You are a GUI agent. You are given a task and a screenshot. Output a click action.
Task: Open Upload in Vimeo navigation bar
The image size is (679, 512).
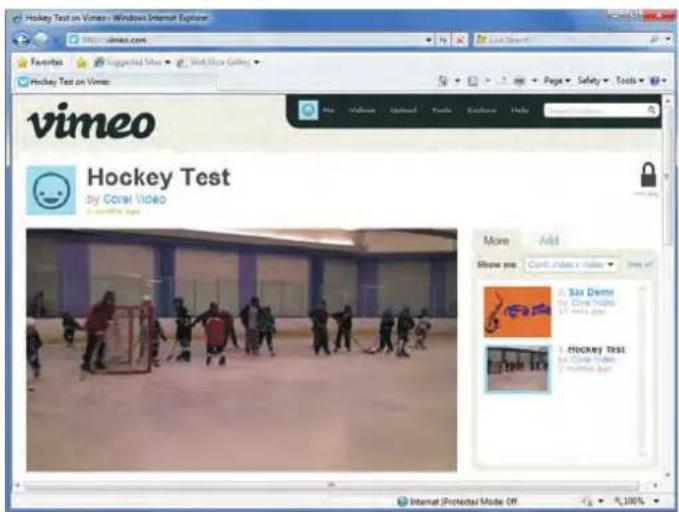click(x=403, y=110)
